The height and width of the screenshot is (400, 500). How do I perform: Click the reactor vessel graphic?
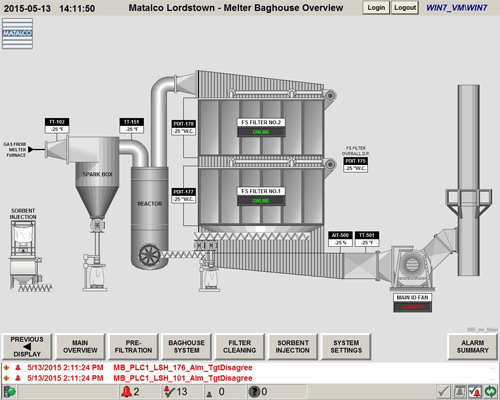[x=149, y=217]
